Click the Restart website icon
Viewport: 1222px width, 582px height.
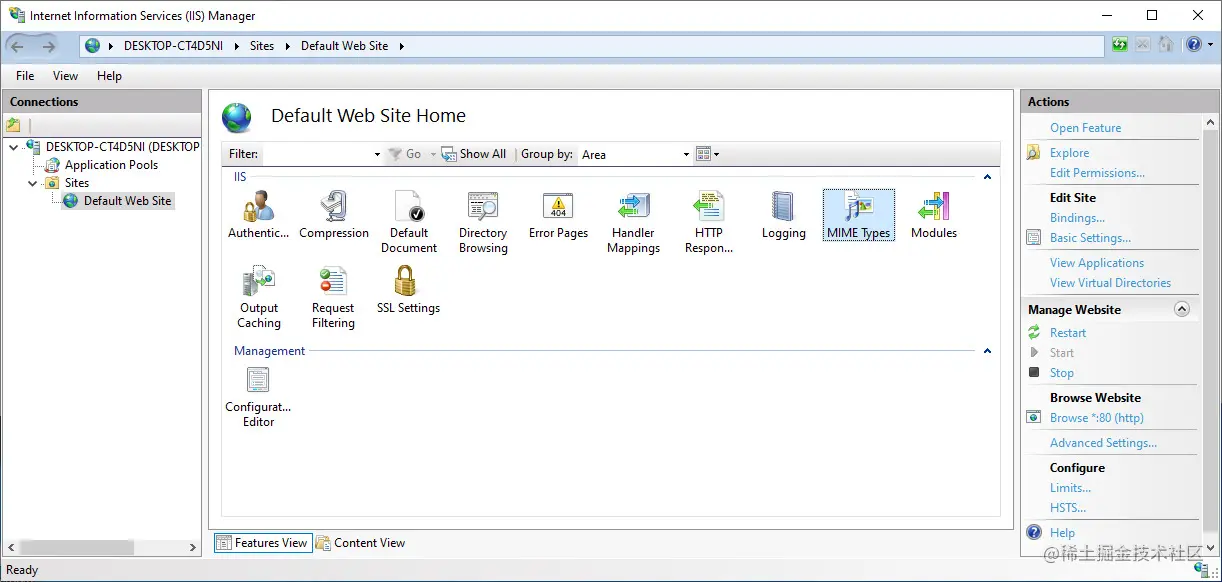point(1034,332)
